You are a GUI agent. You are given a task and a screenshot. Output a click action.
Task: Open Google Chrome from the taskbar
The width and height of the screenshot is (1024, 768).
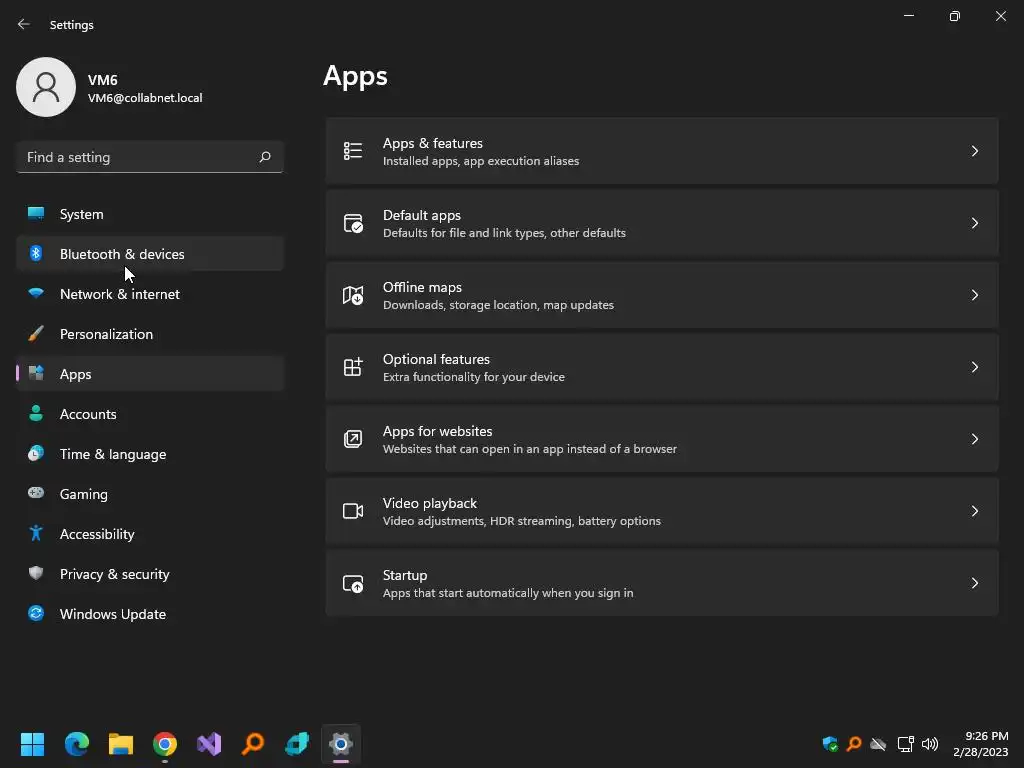[165, 744]
